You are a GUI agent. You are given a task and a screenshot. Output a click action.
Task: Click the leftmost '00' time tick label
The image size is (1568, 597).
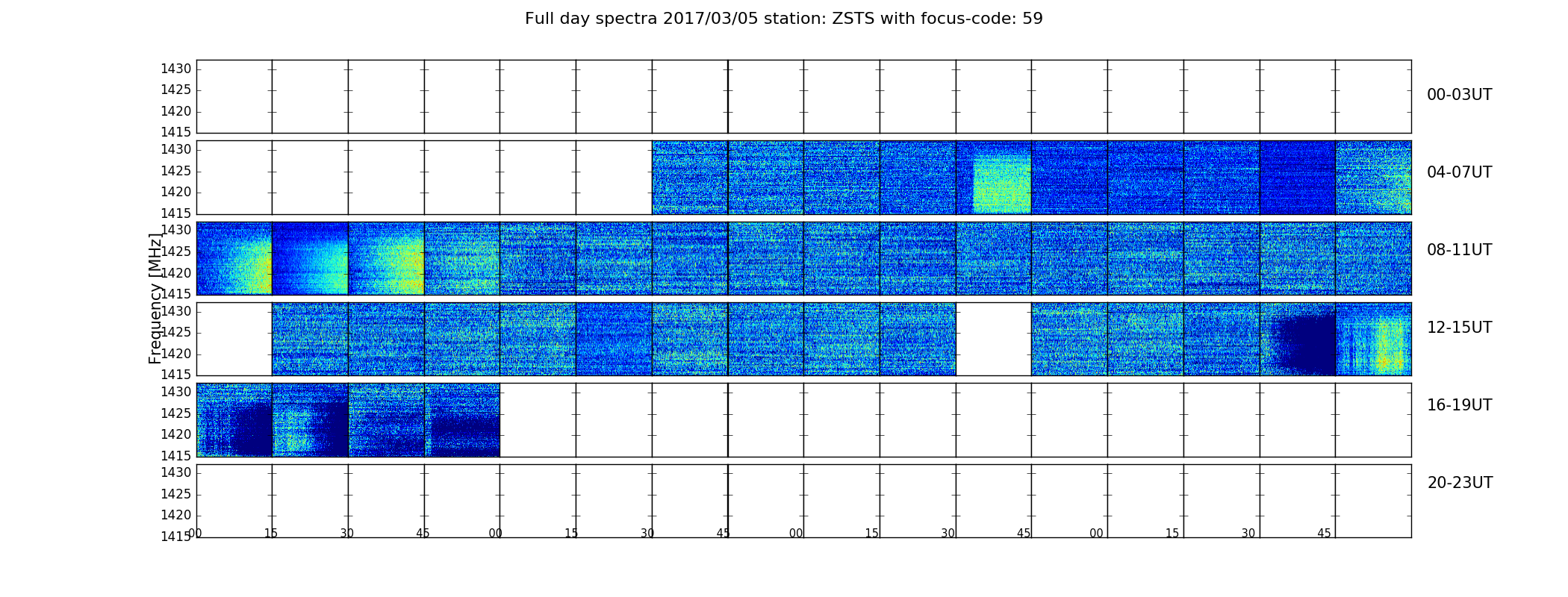[x=195, y=533]
